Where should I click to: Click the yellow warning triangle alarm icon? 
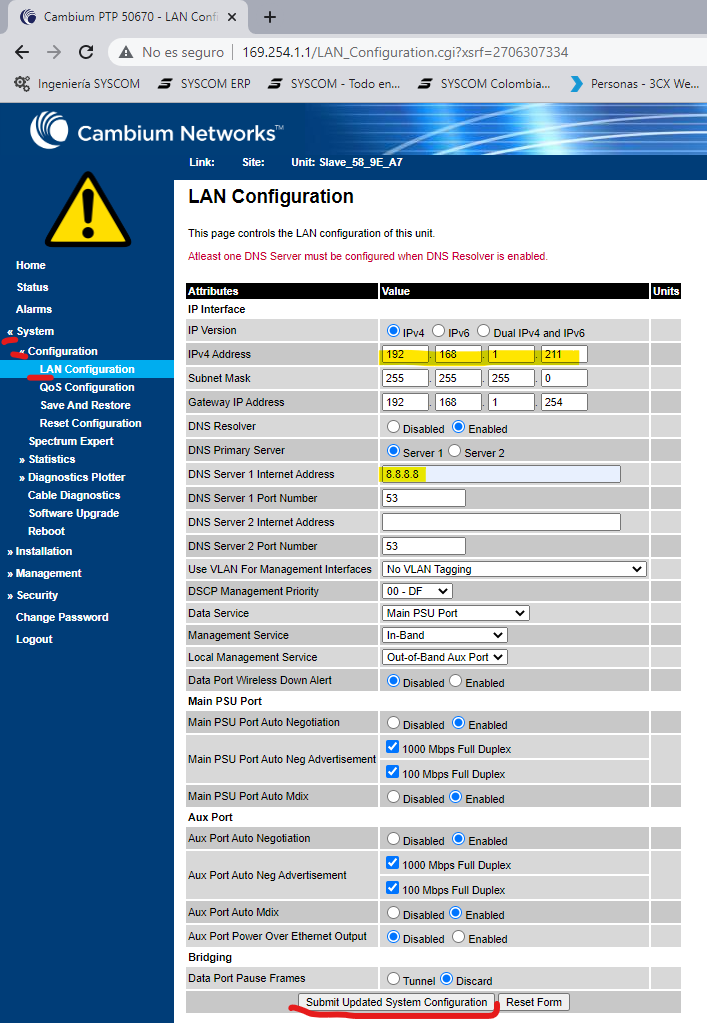[x=88, y=210]
